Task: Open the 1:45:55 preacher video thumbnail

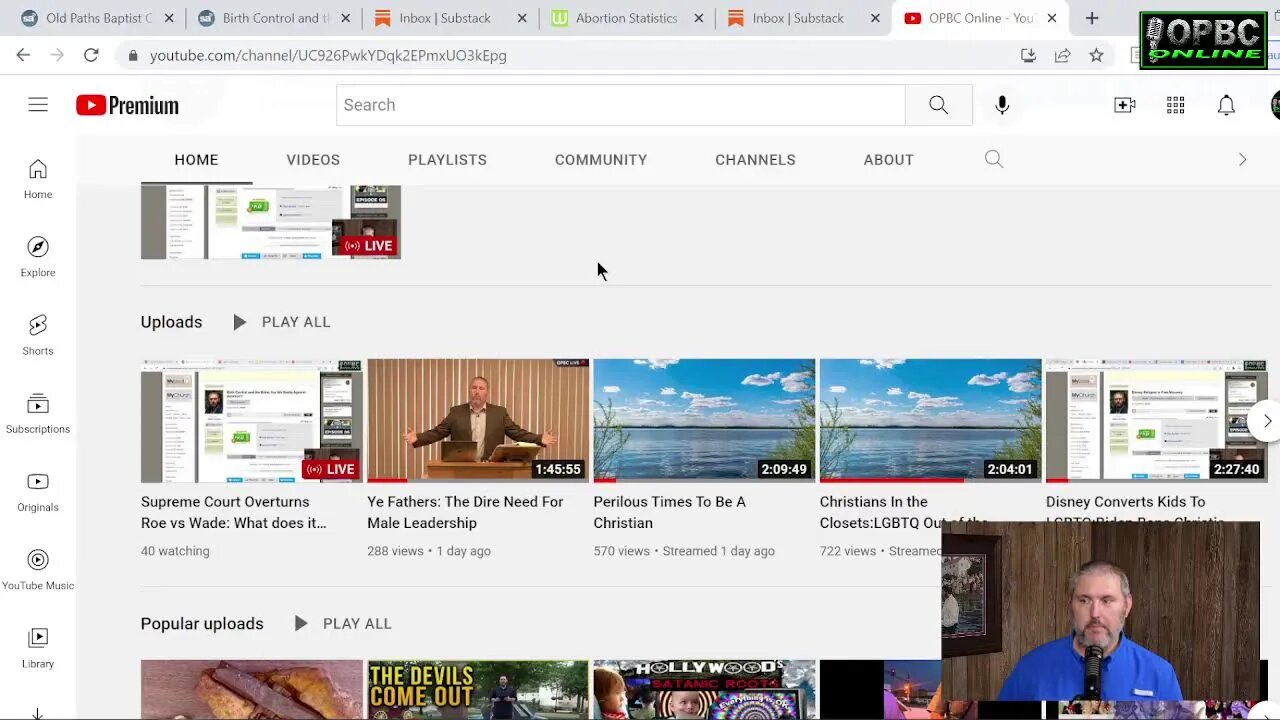Action: pyautogui.click(x=478, y=421)
